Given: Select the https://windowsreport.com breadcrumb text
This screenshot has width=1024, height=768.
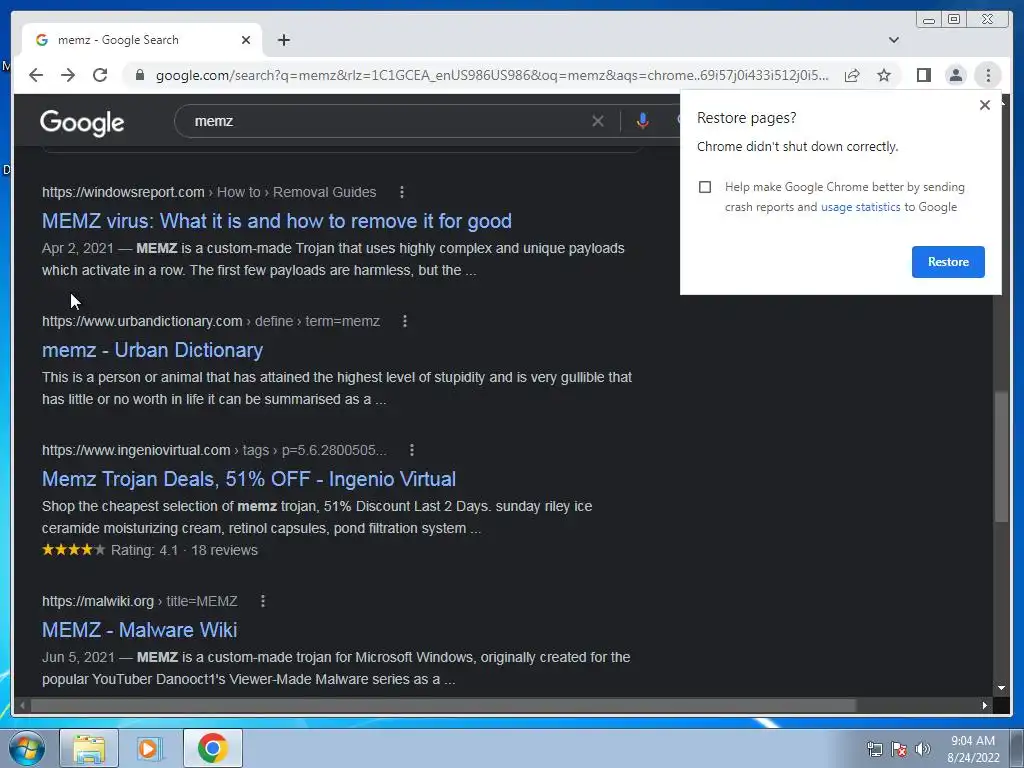Looking at the screenshot, I should [123, 192].
